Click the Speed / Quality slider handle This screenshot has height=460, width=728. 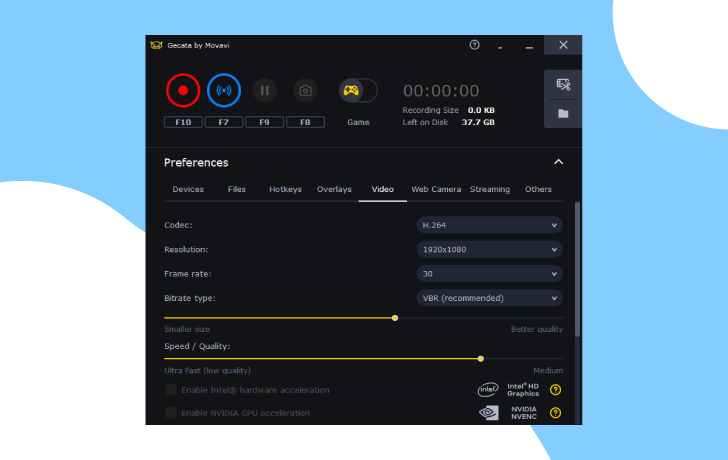coord(481,358)
